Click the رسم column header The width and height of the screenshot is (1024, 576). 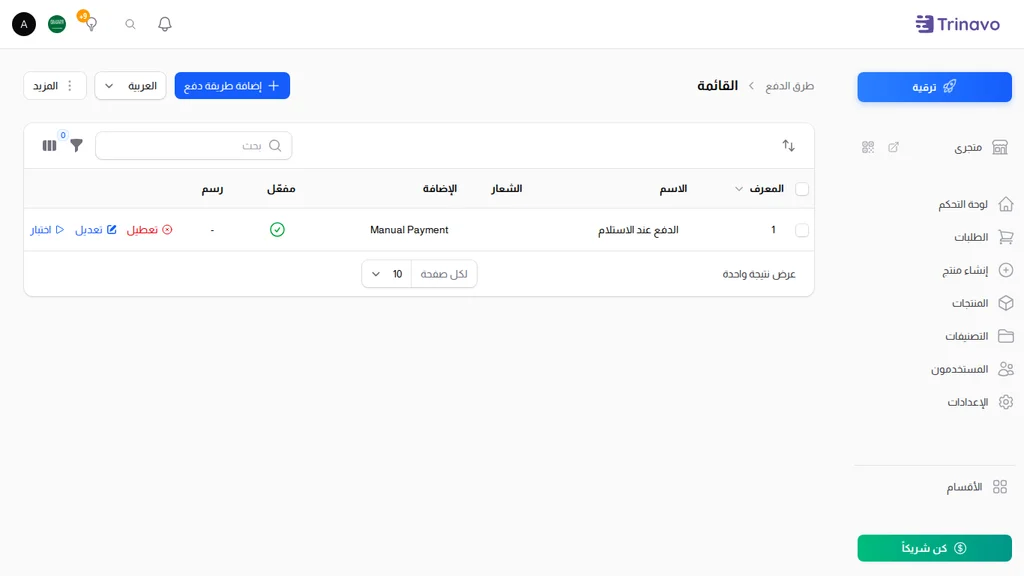[x=212, y=189]
